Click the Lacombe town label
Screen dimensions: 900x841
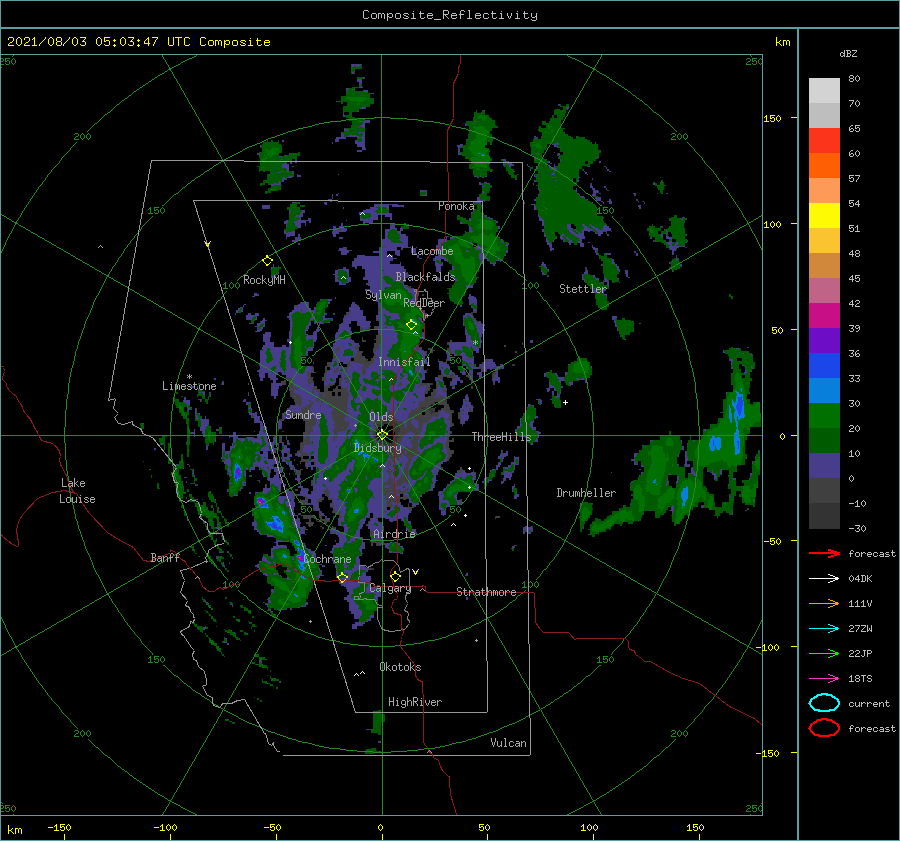432,251
